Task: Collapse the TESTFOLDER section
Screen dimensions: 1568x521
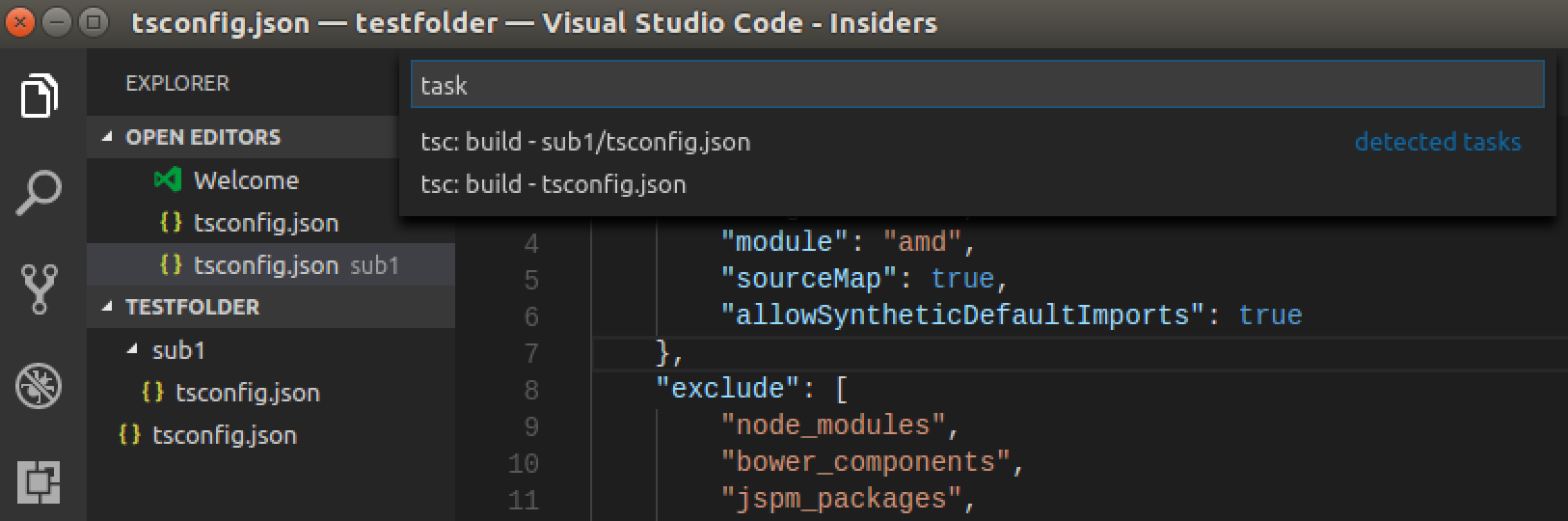Action: (107, 307)
